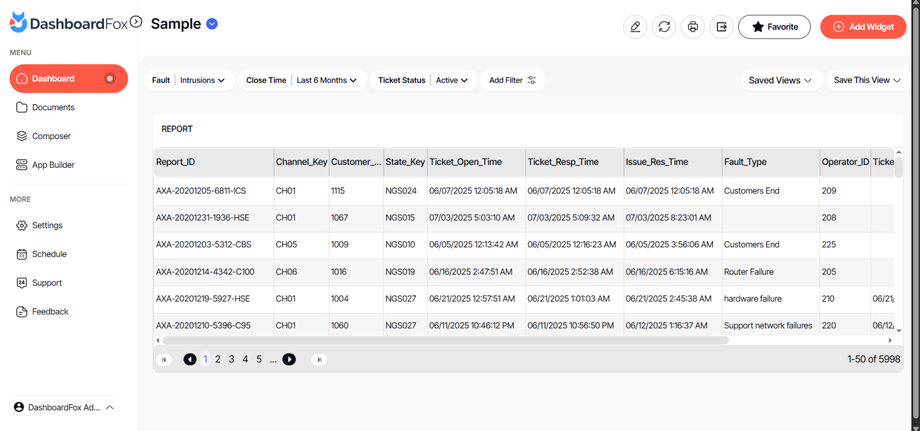This screenshot has width=920, height=431.
Task: Open the Sample dashboard selector dropdown
Action: coord(212,24)
